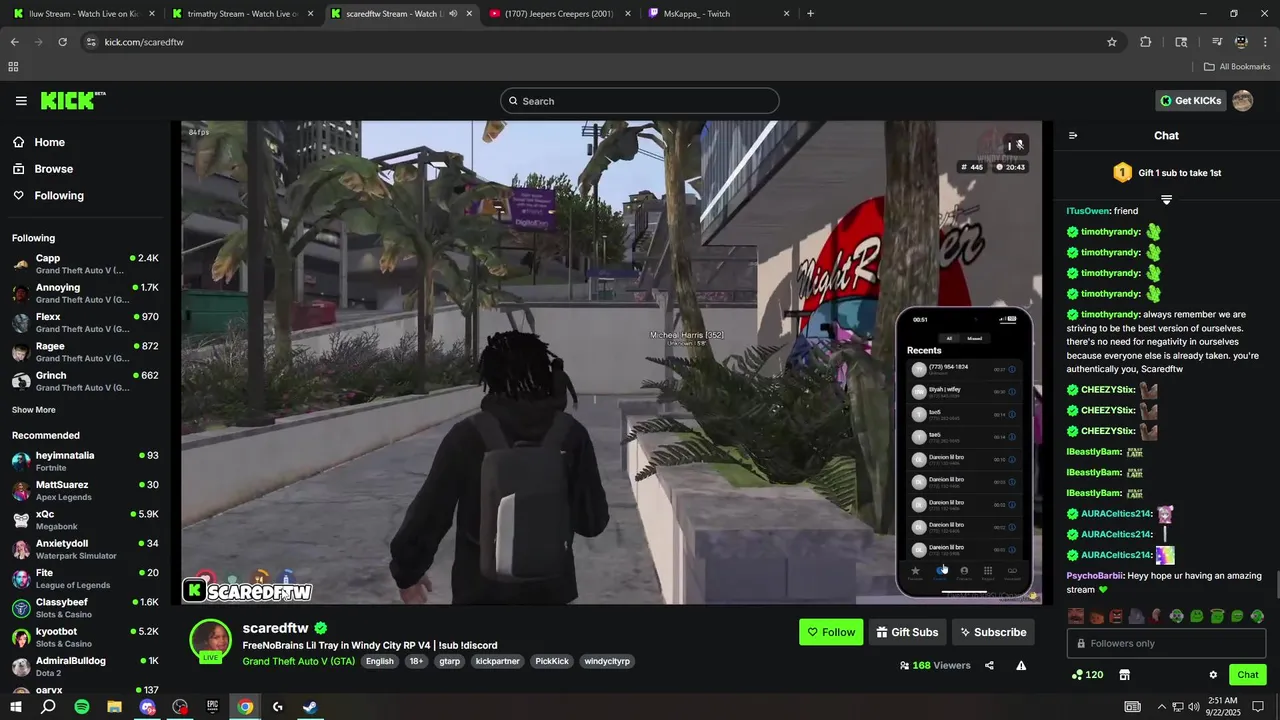Click the windycityrp tag

click(607, 661)
